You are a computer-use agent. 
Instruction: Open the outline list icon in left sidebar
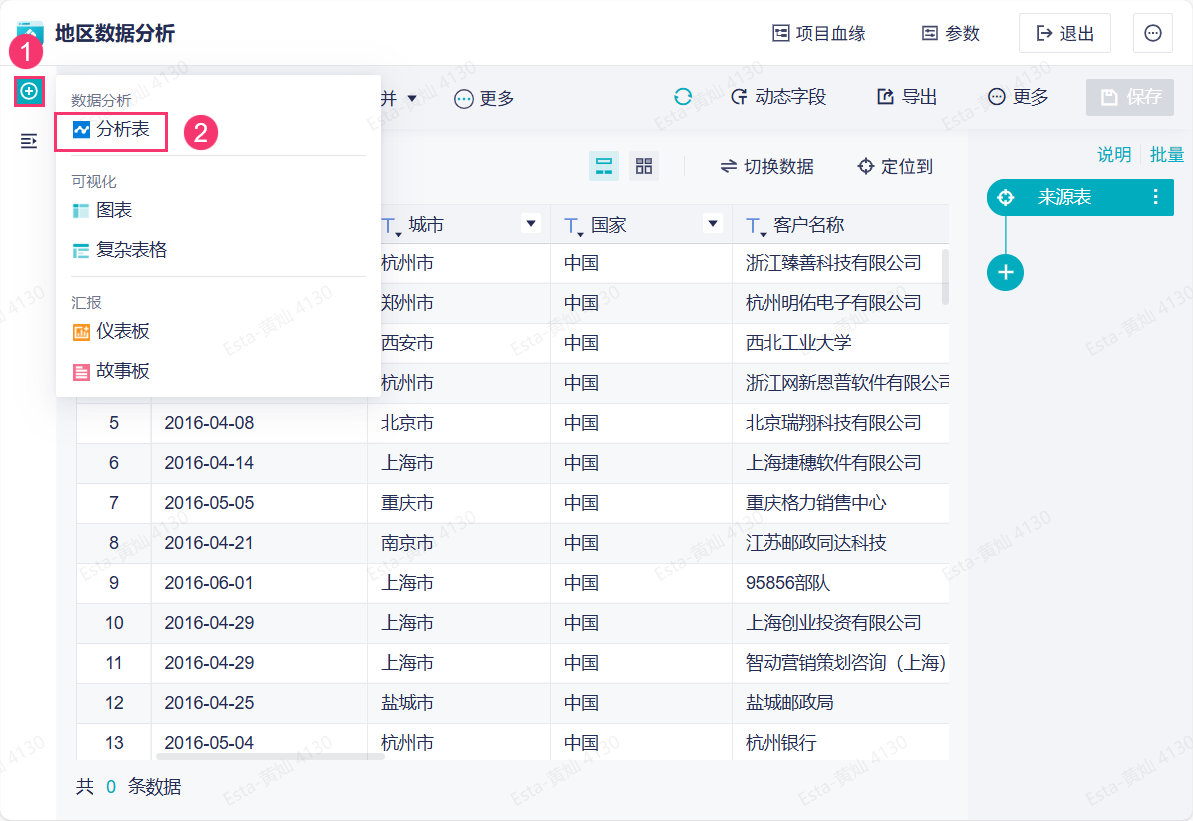tap(29, 141)
